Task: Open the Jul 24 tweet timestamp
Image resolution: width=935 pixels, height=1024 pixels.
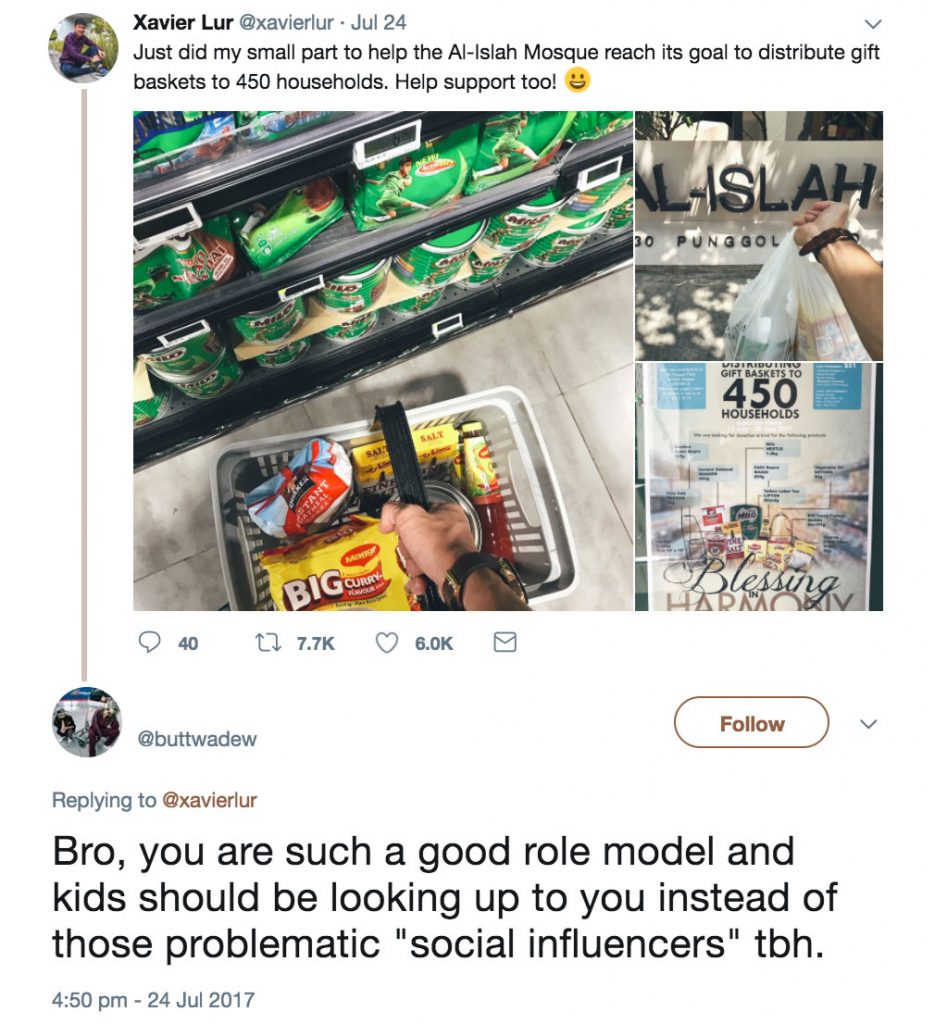Action: (x=378, y=23)
